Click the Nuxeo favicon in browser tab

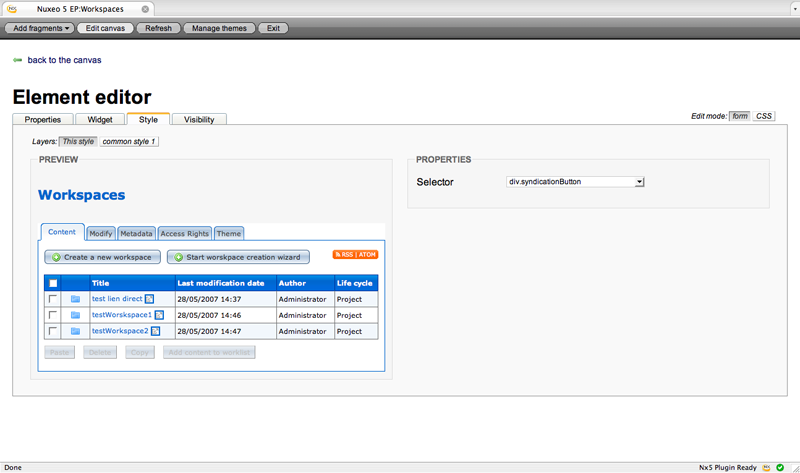tap(12, 9)
